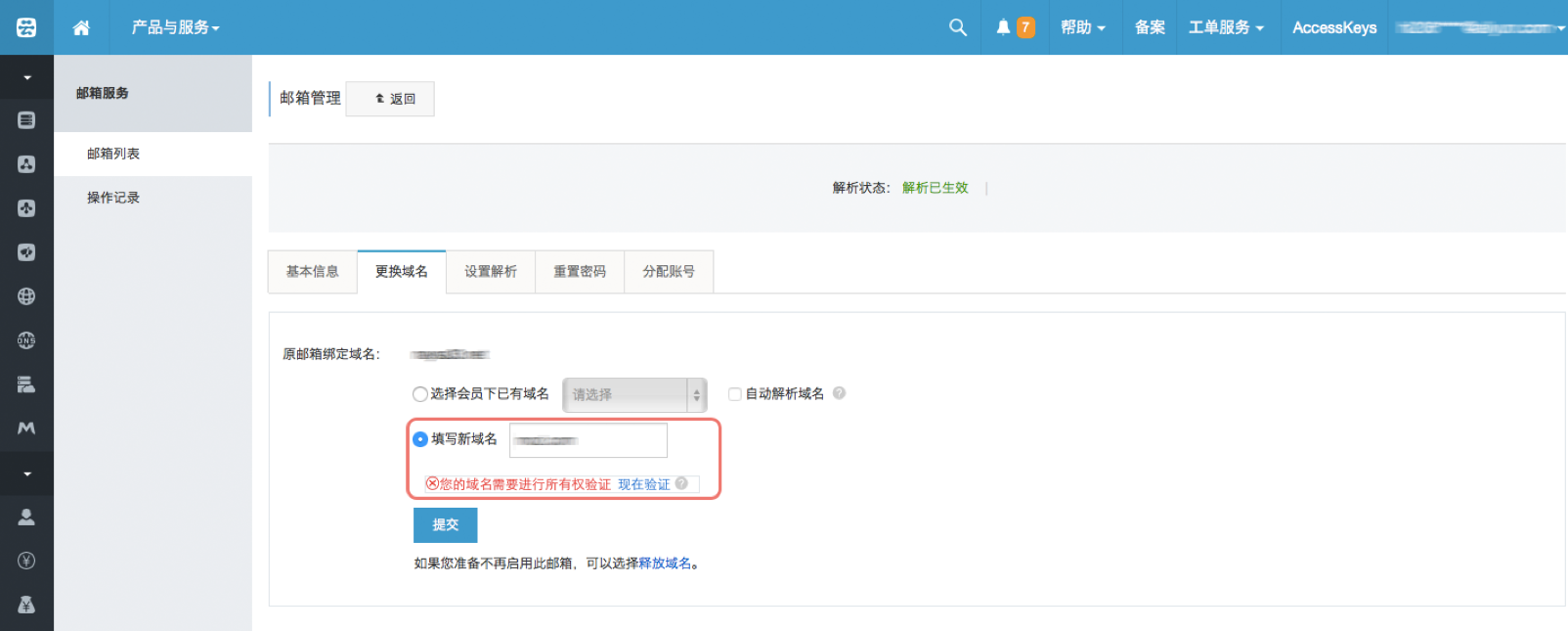The image size is (1568, 631).
Task: Click the DNS icon in left sidebar
Action: click(26, 340)
